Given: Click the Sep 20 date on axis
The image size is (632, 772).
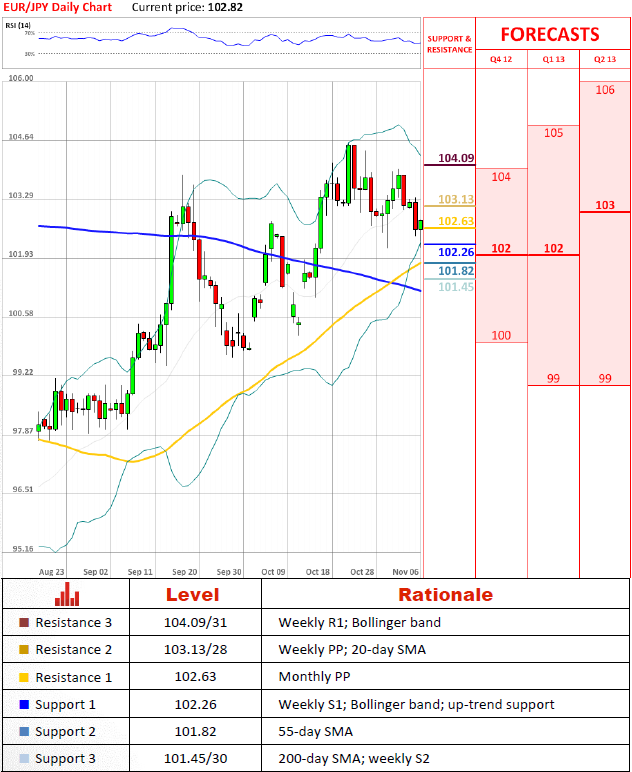Looking at the screenshot, I should pyautogui.click(x=184, y=572).
